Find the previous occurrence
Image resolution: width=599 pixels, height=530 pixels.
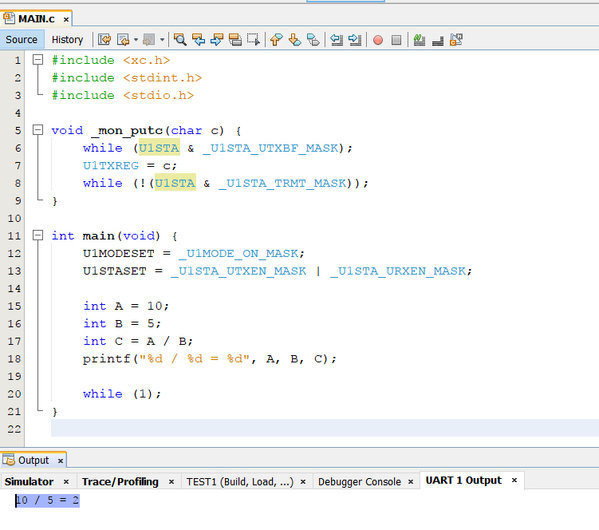[x=199, y=39]
